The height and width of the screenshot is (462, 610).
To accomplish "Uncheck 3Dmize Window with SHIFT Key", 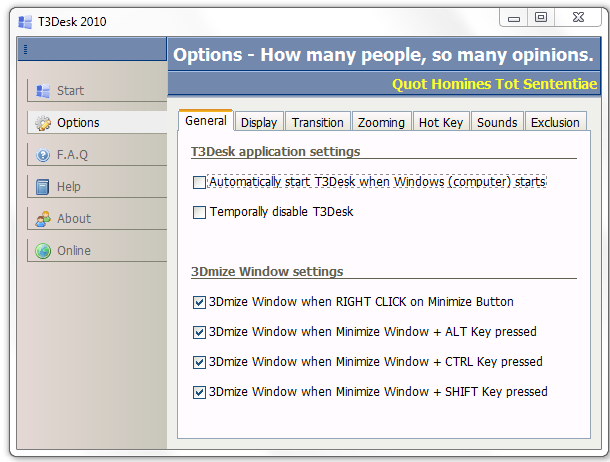I will click(199, 392).
